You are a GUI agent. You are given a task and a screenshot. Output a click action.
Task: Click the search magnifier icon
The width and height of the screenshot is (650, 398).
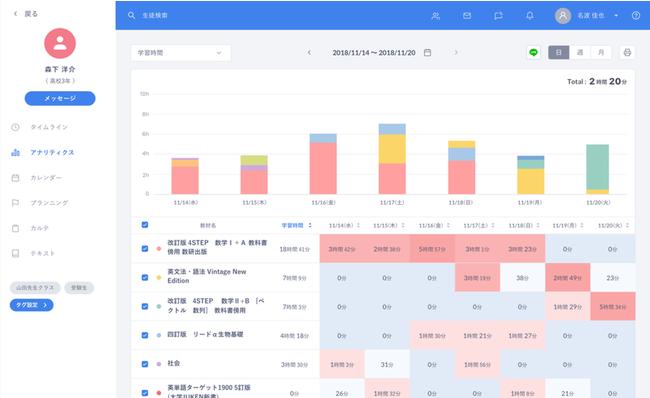coord(131,15)
